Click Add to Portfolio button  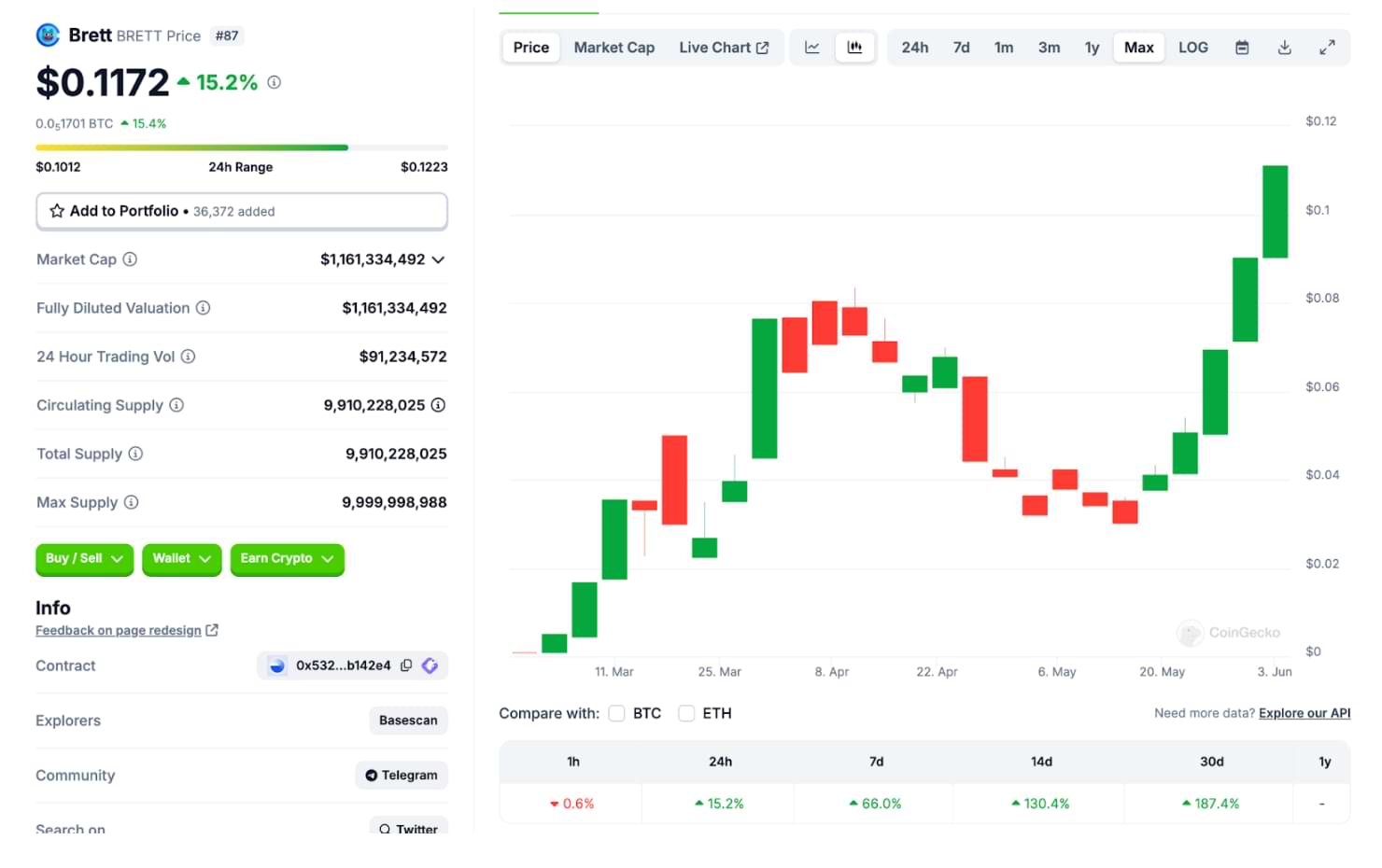pyautogui.click(x=241, y=211)
